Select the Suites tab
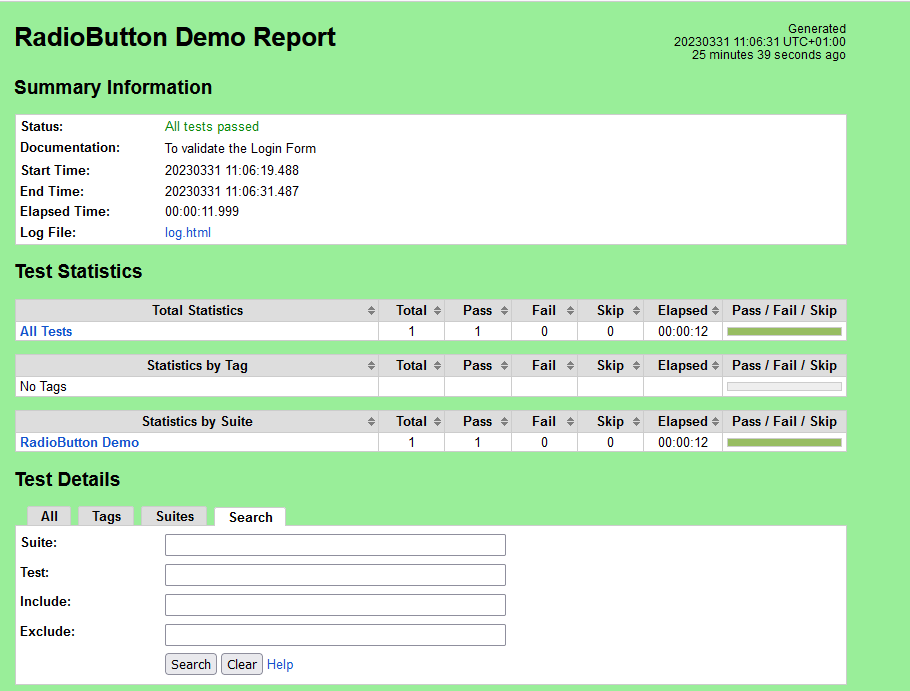The image size is (910, 691). [175, 516]
